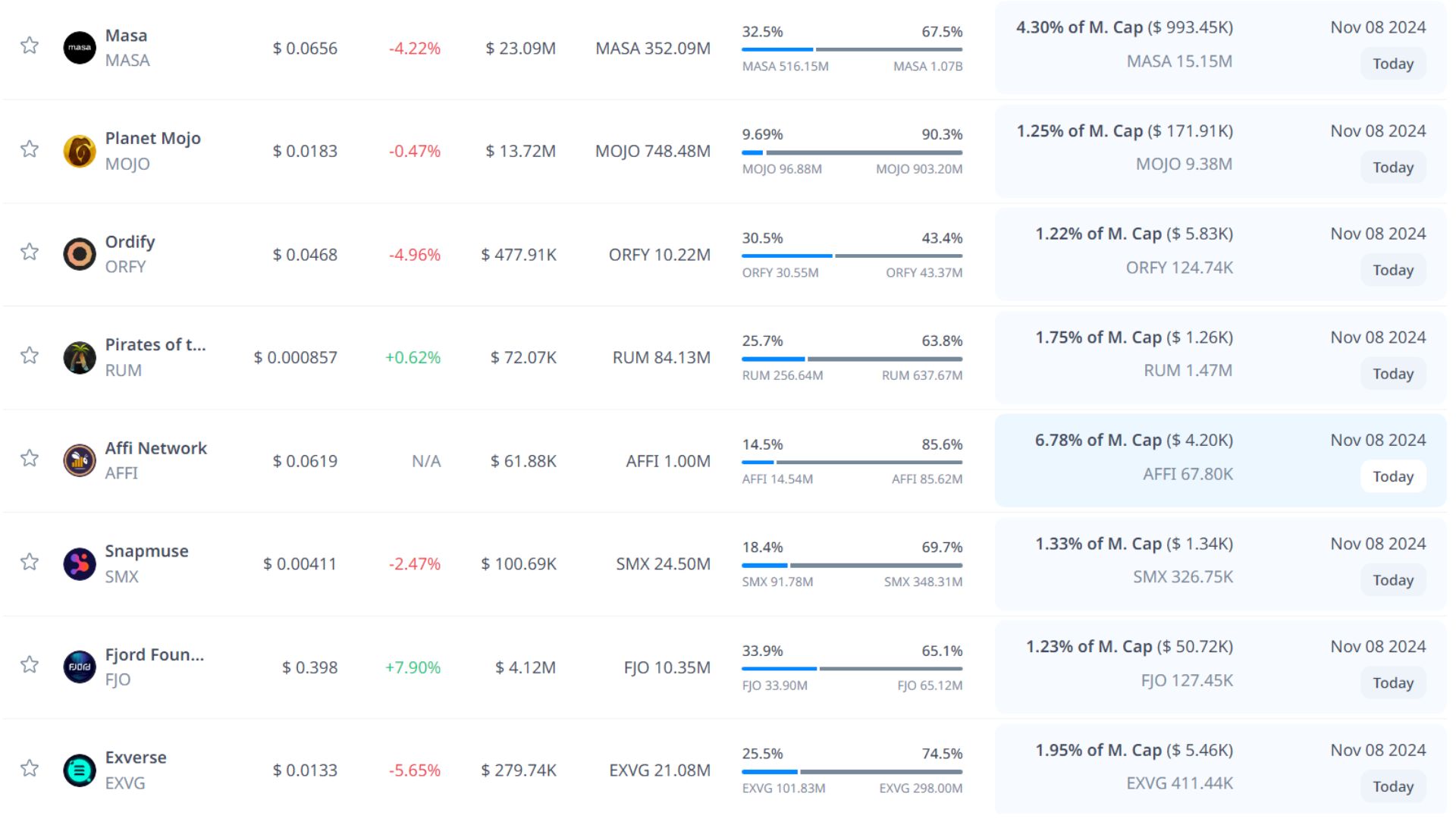Toggle watchlist star for Exverse
This screenshot has height=819, width=1456.
click(30, 768)
